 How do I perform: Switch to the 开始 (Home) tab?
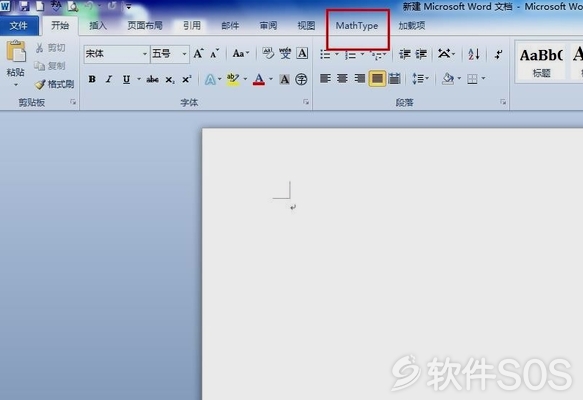pos(59,26)
